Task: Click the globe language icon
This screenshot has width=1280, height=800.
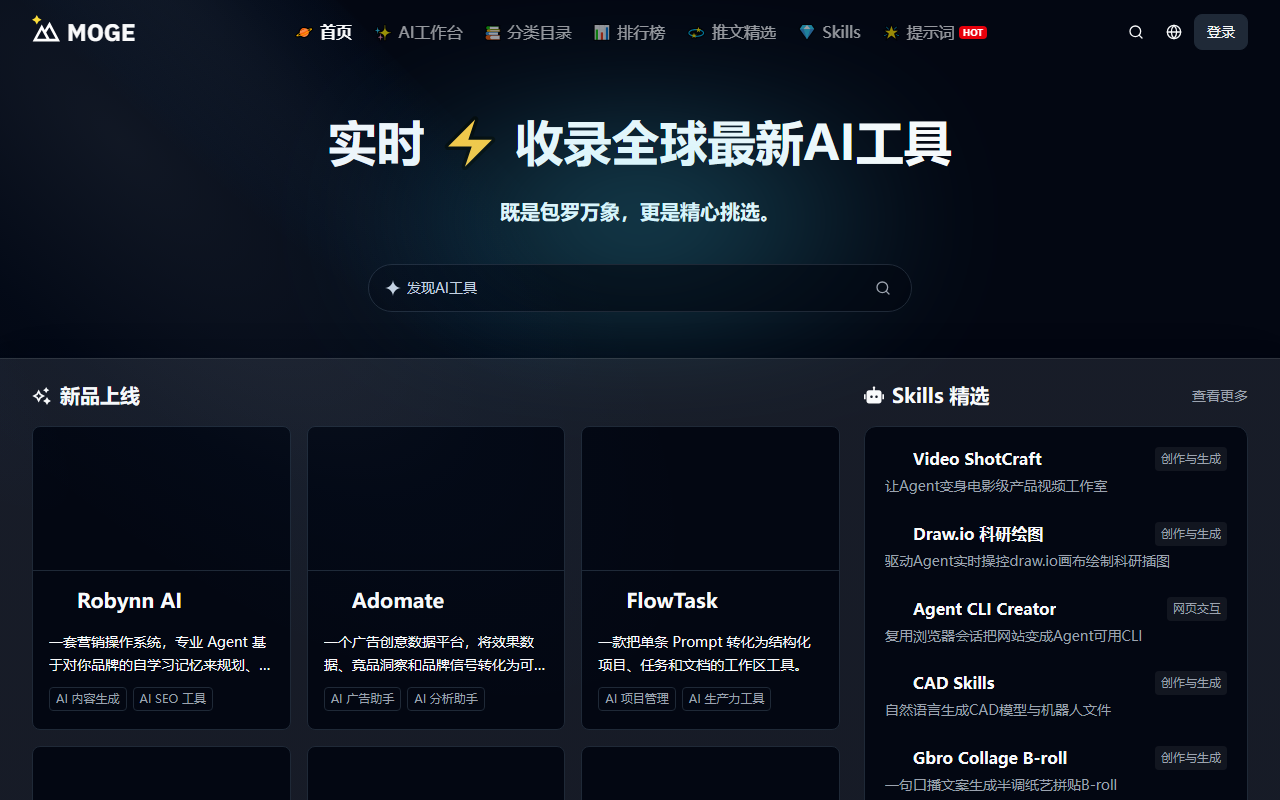Action: pyautogui.click(x=1174, y=32)
